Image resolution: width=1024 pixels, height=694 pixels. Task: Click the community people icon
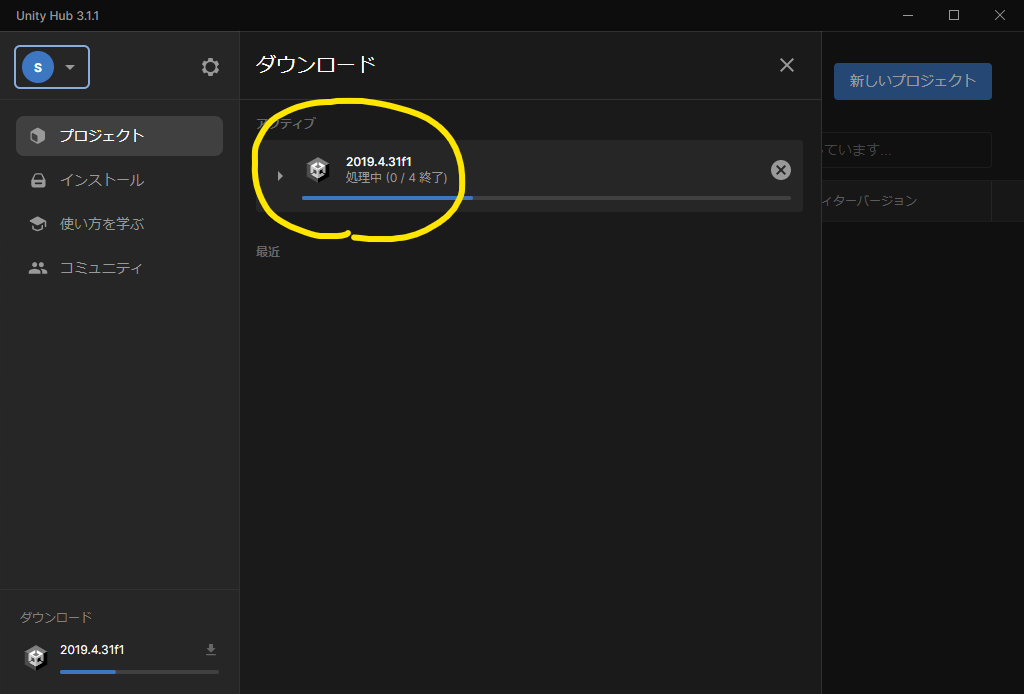click(38, 268)
